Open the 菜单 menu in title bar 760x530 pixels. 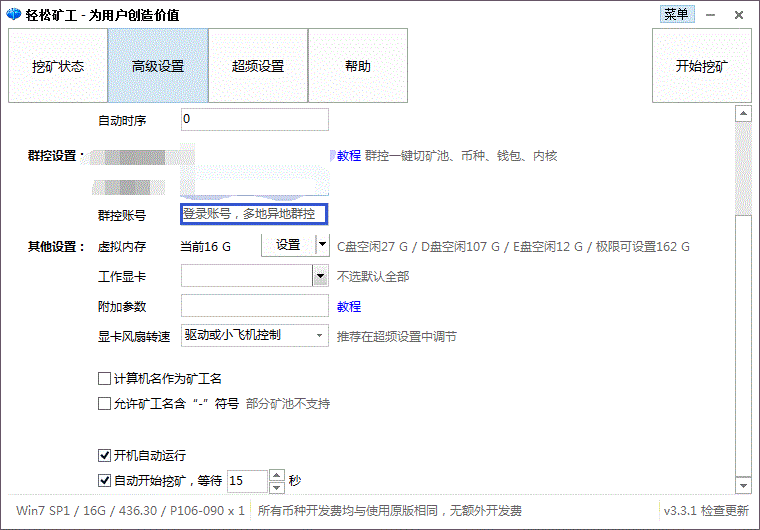pos(675,14)
